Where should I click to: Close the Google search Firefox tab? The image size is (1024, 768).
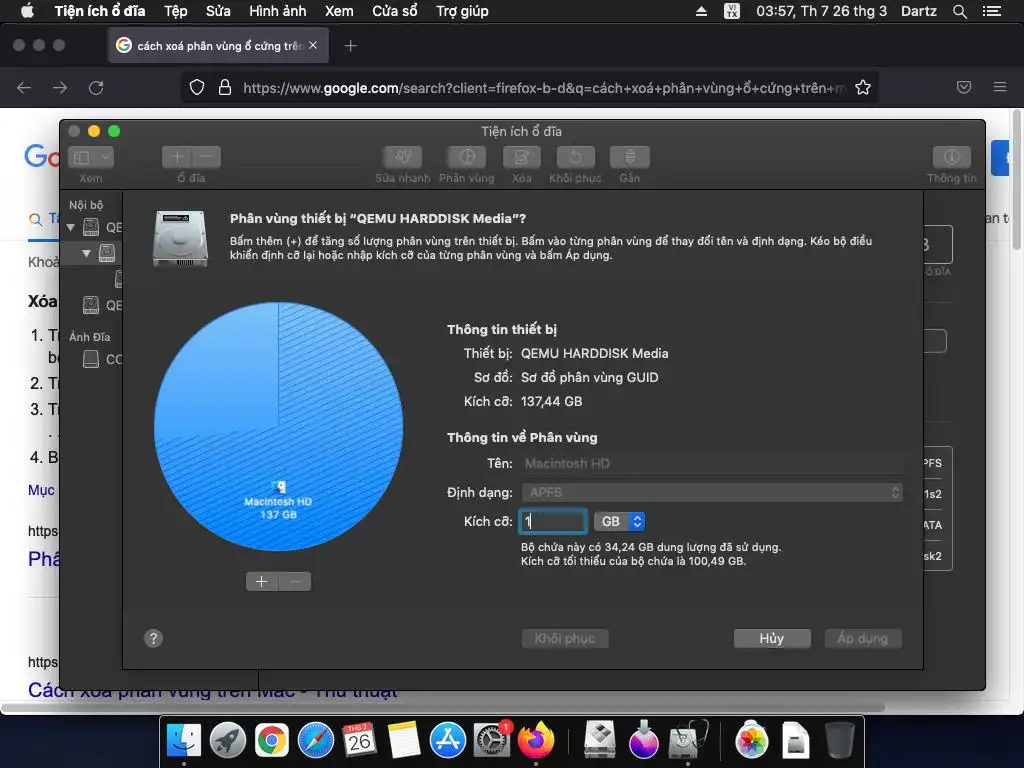[313, 45]
